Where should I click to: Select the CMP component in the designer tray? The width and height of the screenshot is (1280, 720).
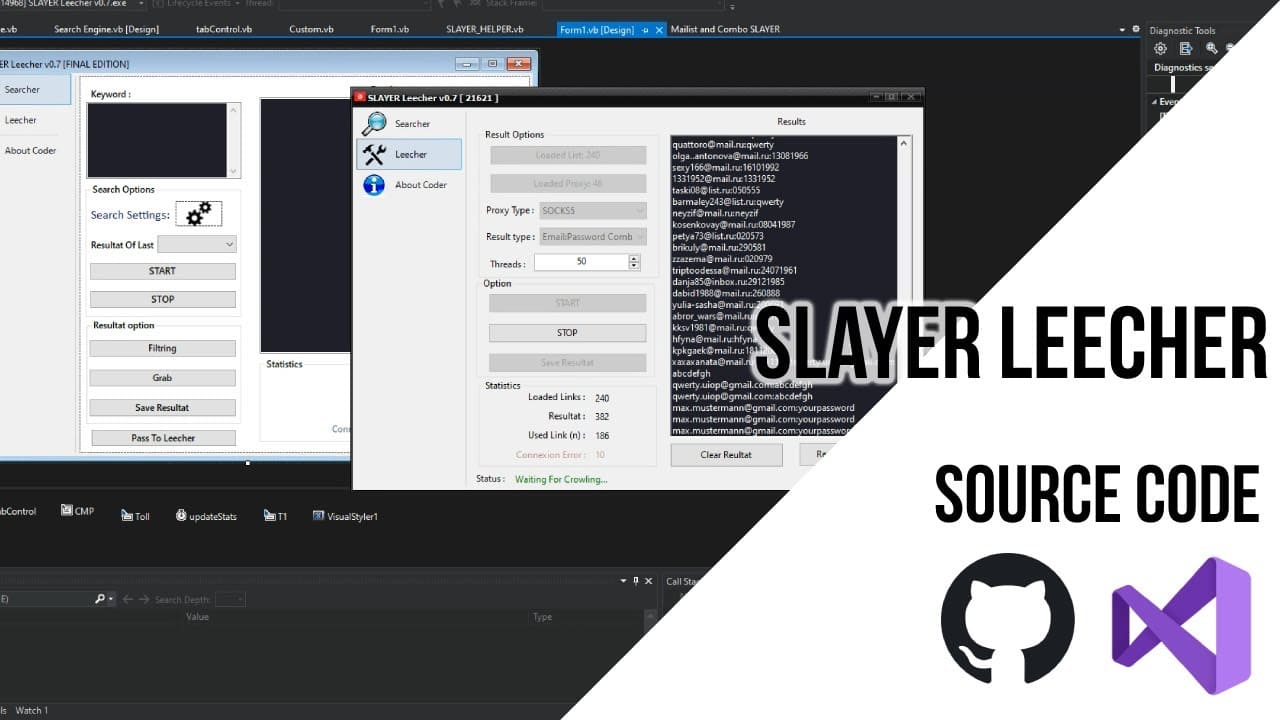pos(78,511)
